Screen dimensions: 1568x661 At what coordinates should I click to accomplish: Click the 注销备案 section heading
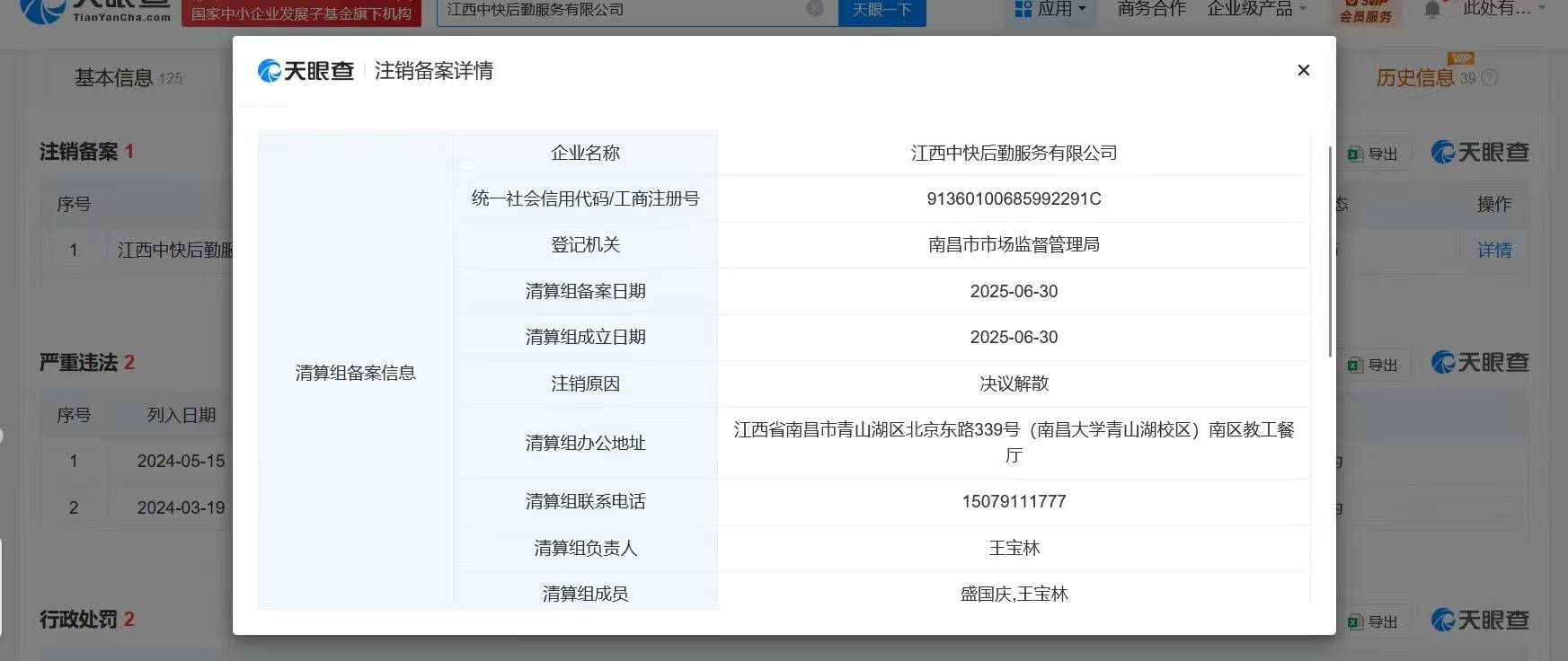tap(79, 152)
